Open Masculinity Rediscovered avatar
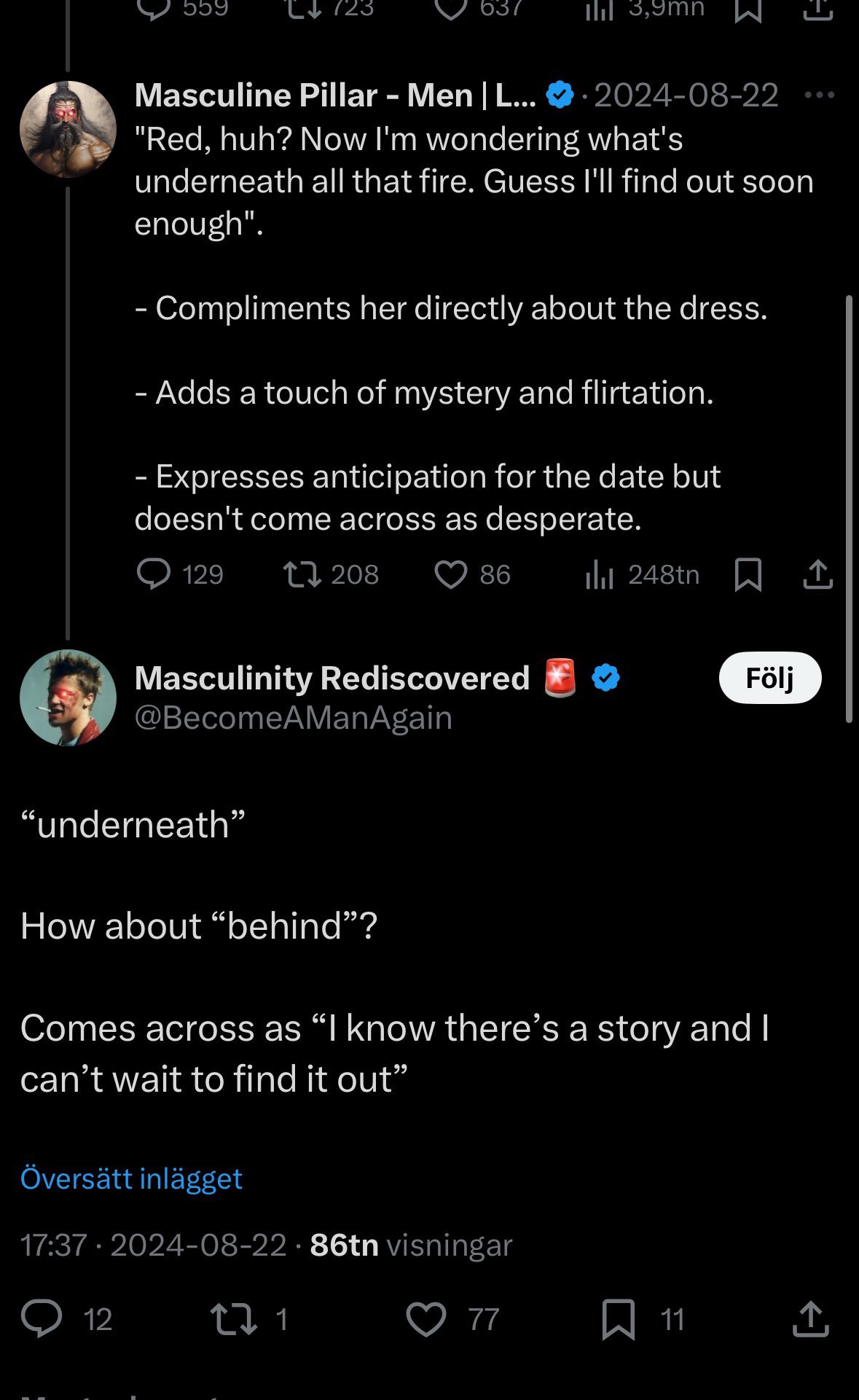The image size is (859, 1400). tap(68, 697)
